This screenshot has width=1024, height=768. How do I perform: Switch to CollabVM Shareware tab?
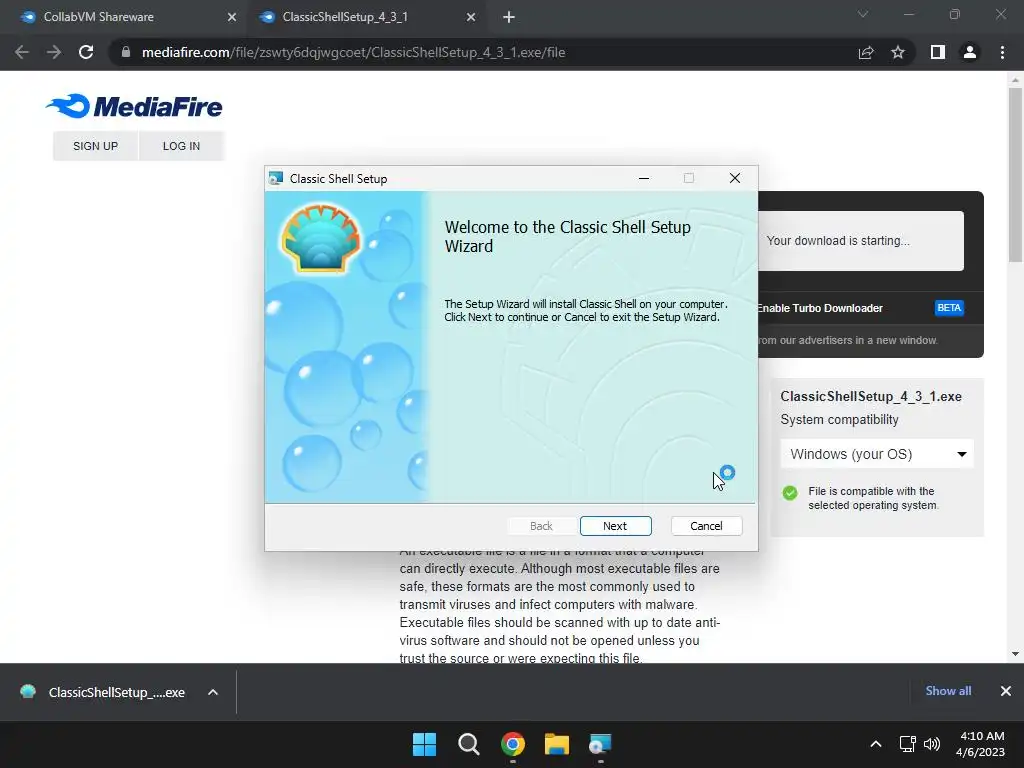[x=98, y=17]
